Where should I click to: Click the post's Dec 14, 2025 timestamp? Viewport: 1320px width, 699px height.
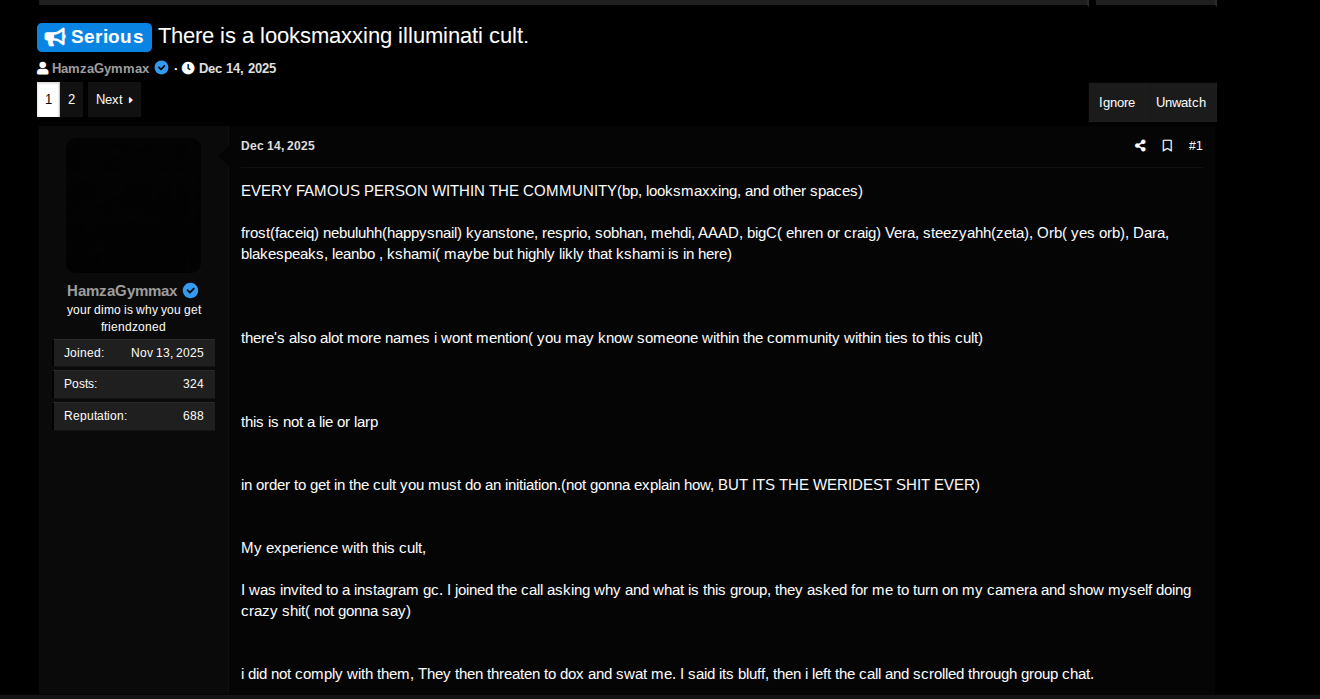point(278,146)
